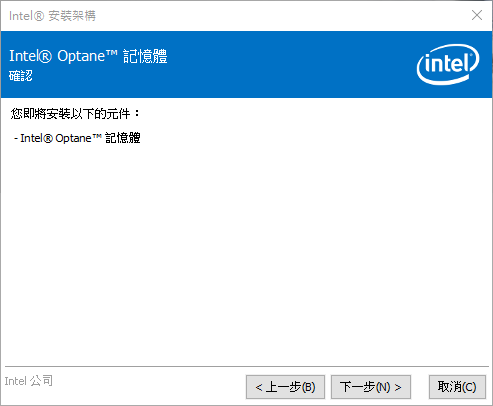Click the Intel logo in header
493x406 pixels.
(448, 64)
